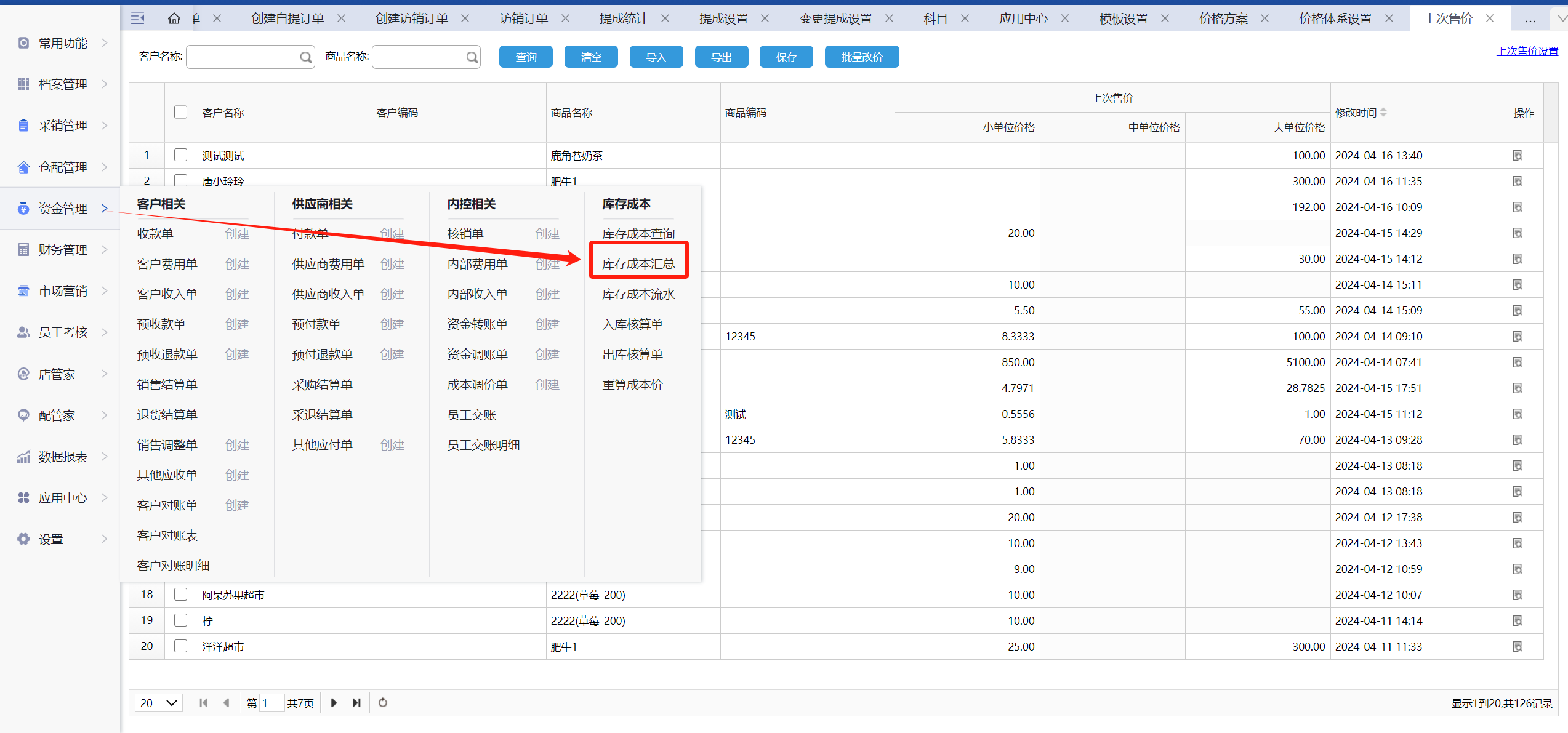
Task: Sort by 修改时间 column arrows
Action: [x=1383, y=112]
